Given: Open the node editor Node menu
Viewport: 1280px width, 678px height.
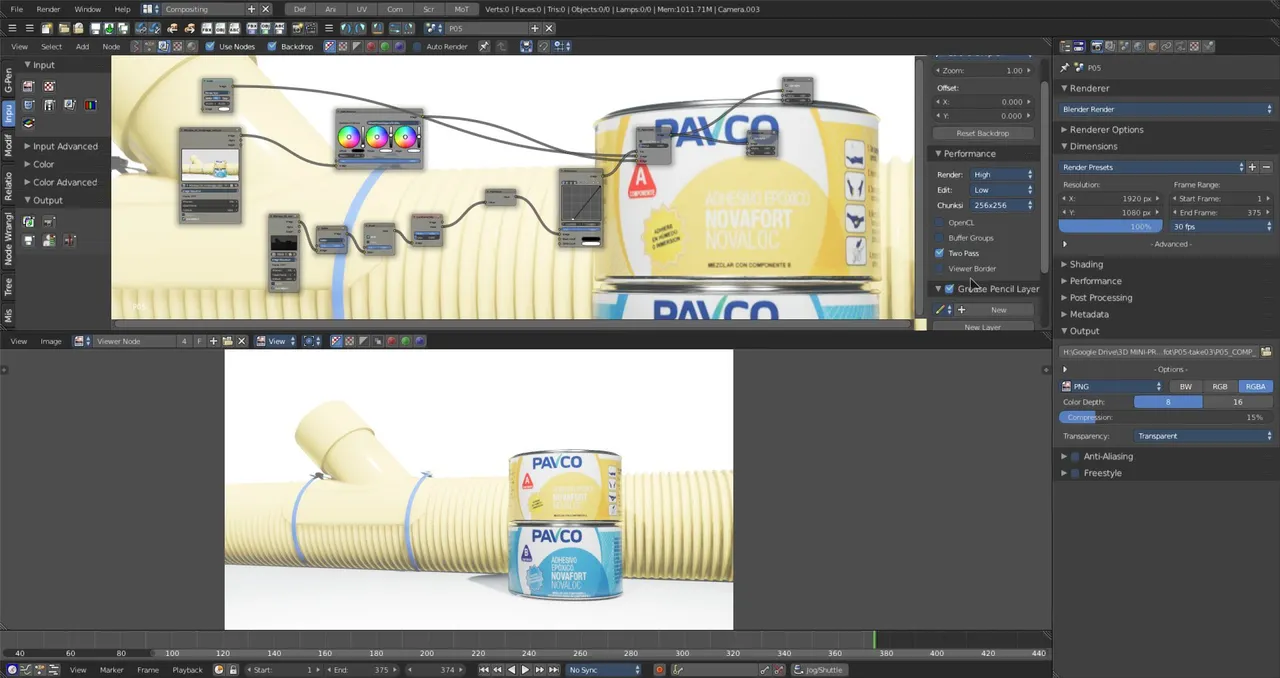Looking at the screenshot, I should (x=111, y=46).
